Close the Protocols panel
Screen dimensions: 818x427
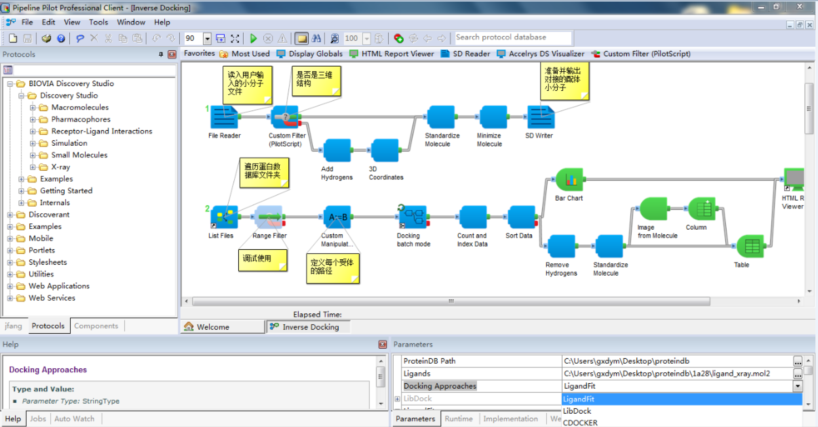(x=172, y=54)
